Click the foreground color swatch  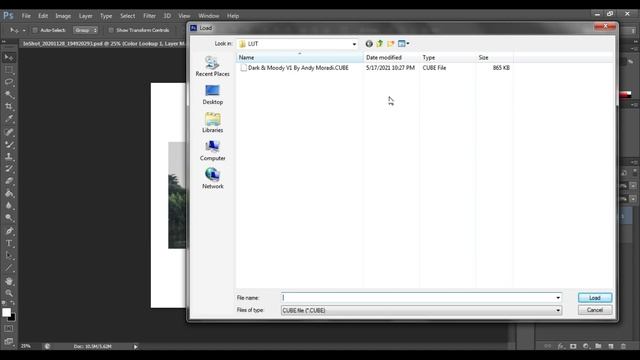pyautogui.click(x=6, y=312)
